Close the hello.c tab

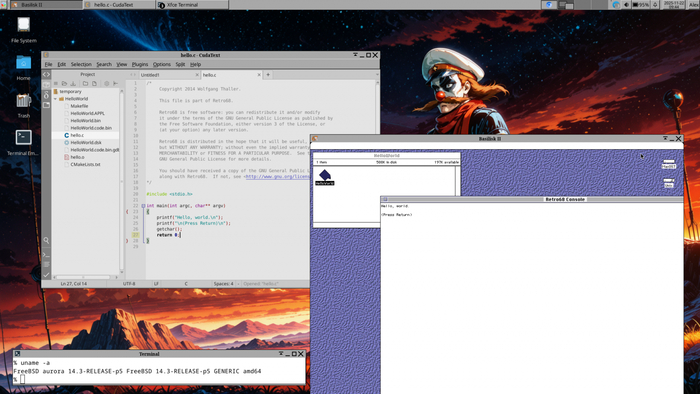click(259, 75)
